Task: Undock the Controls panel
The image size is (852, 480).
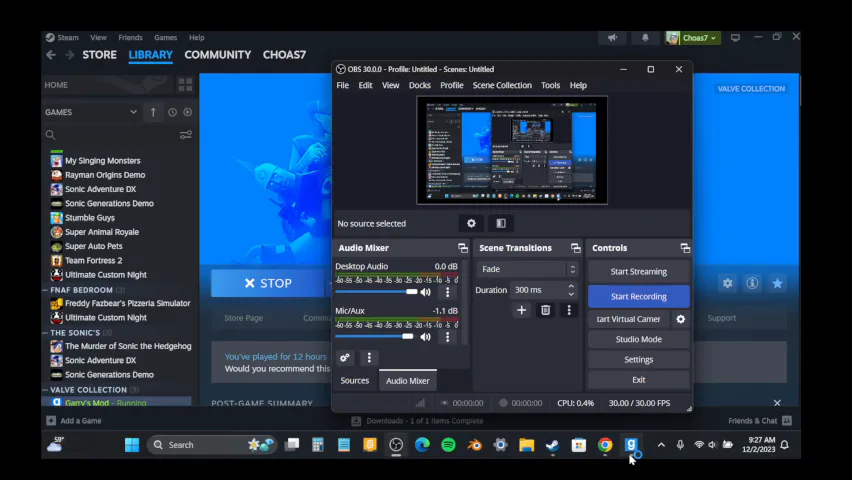Action: pos(685,248)
